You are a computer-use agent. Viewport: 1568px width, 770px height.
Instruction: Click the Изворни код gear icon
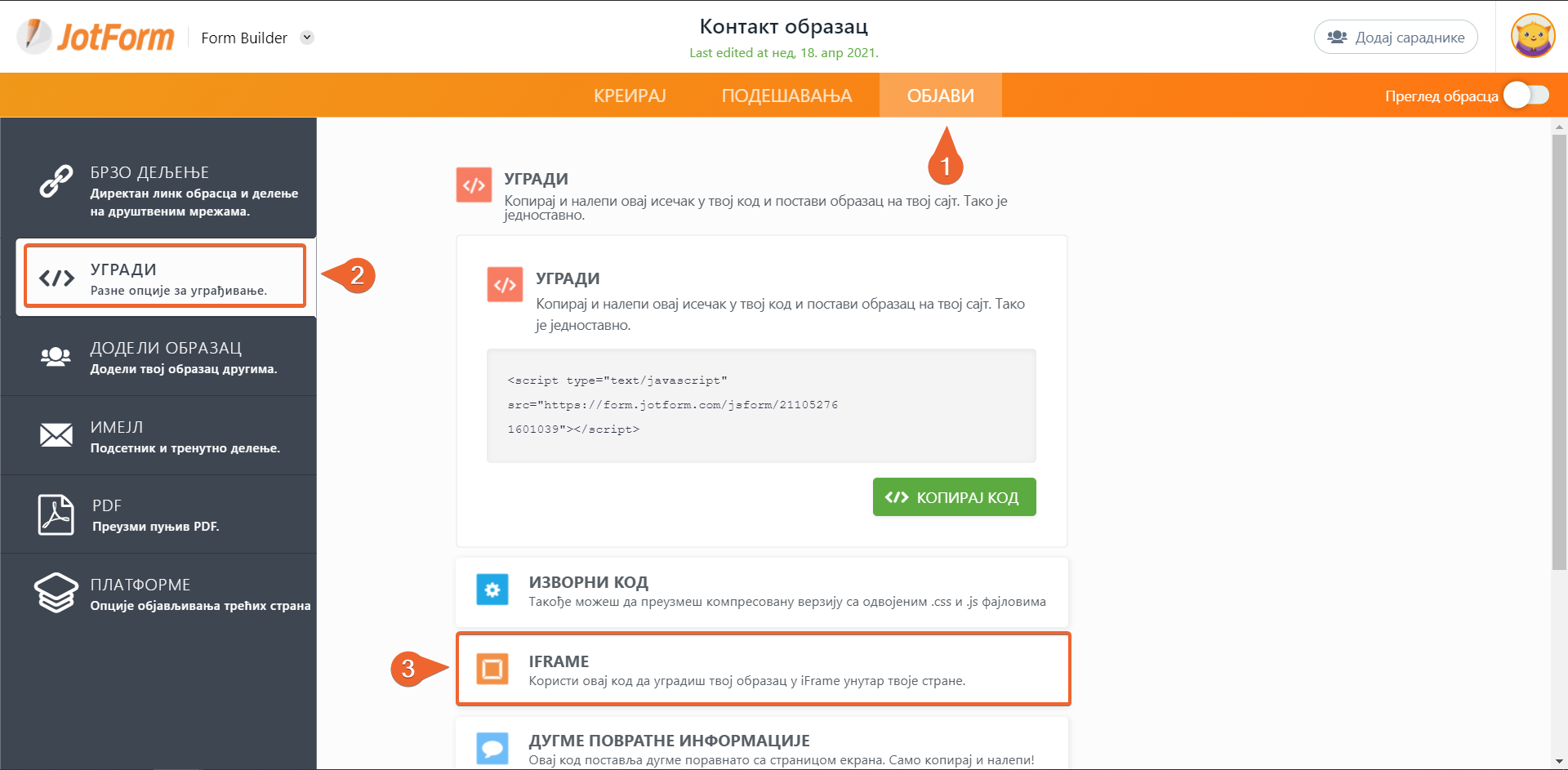(492, 590)
